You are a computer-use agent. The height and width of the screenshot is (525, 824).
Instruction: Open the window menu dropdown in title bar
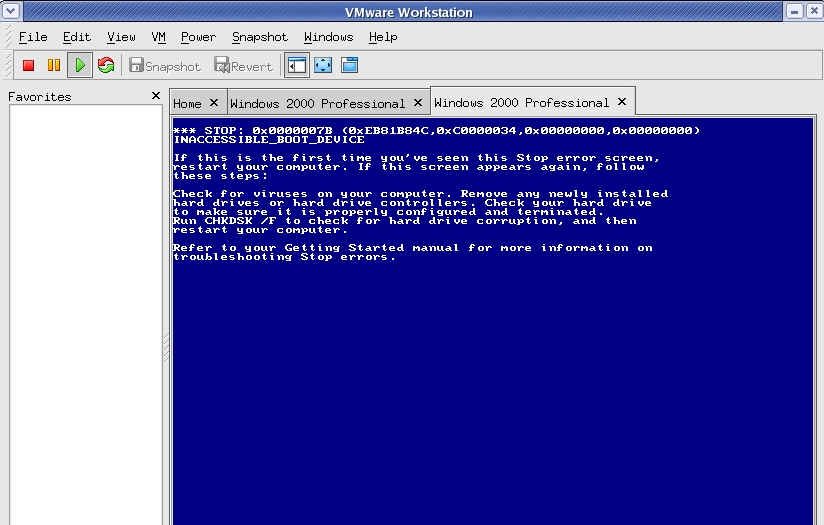[11, 11]
